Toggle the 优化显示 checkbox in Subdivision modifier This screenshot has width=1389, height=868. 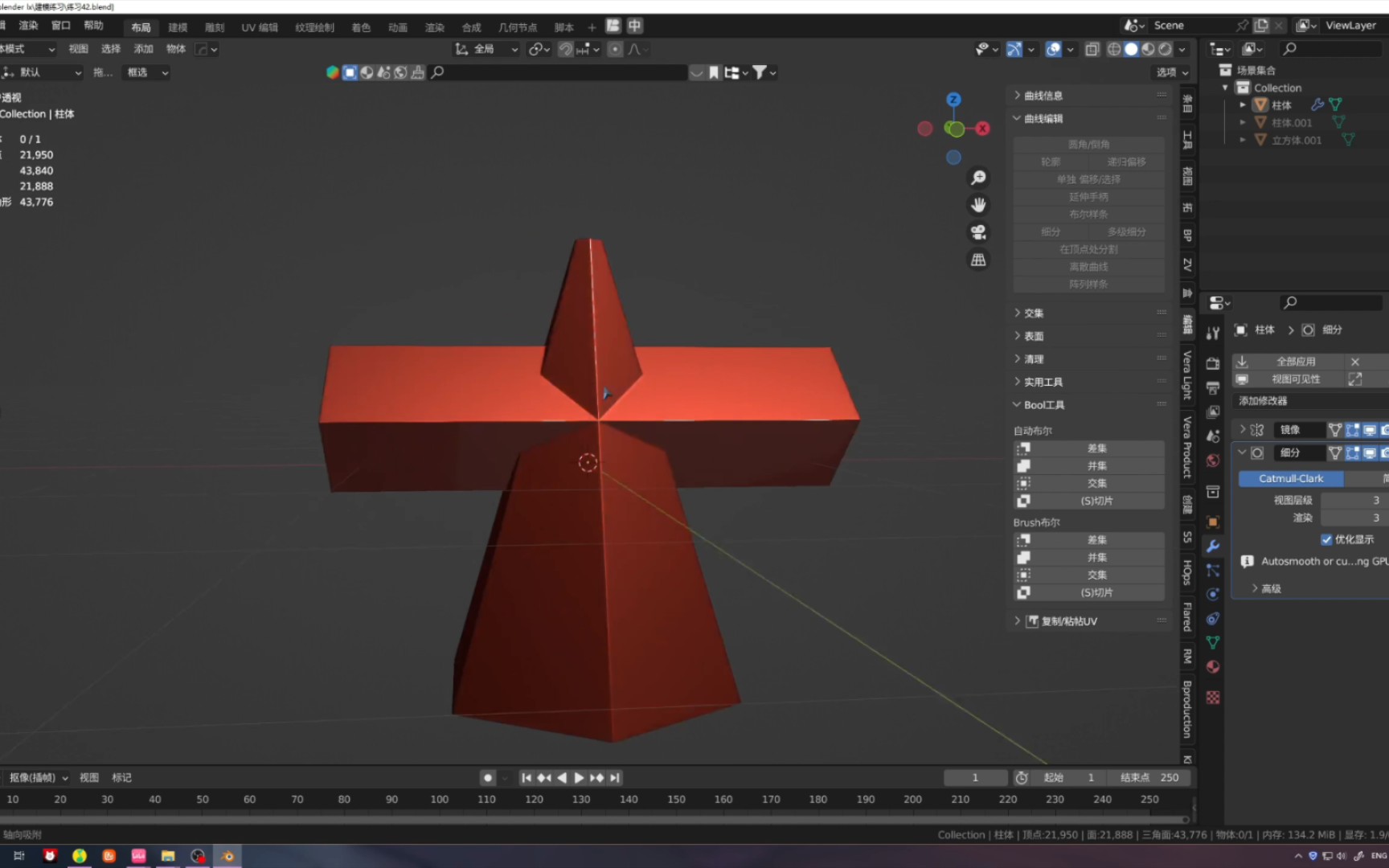[1327, 539]
